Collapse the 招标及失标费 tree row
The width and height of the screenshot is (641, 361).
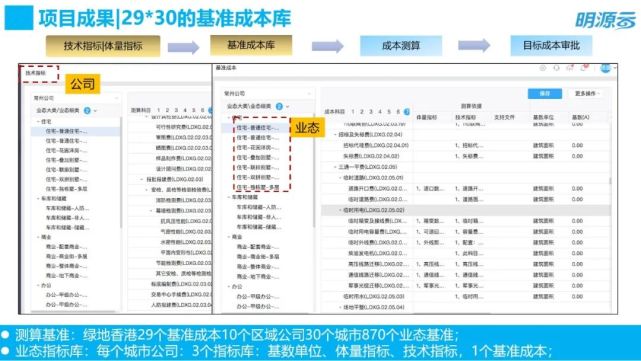[335, 135]
